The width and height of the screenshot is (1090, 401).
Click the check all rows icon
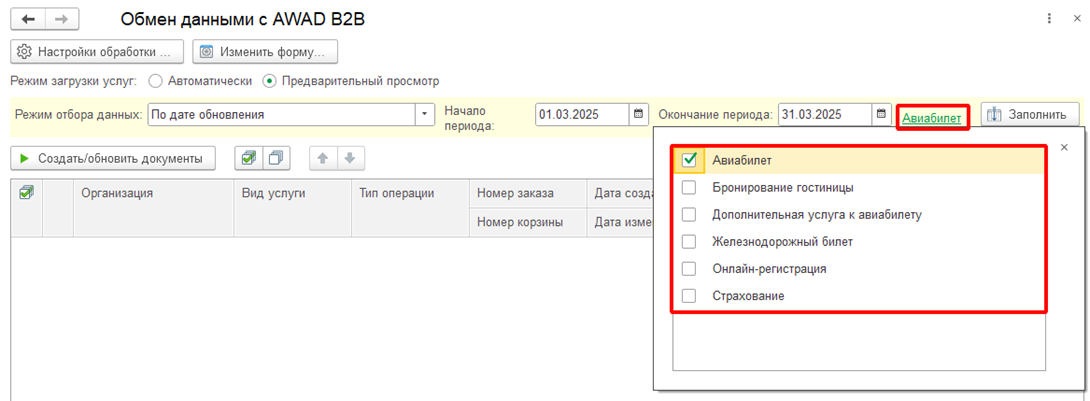(x=249, y=157)
